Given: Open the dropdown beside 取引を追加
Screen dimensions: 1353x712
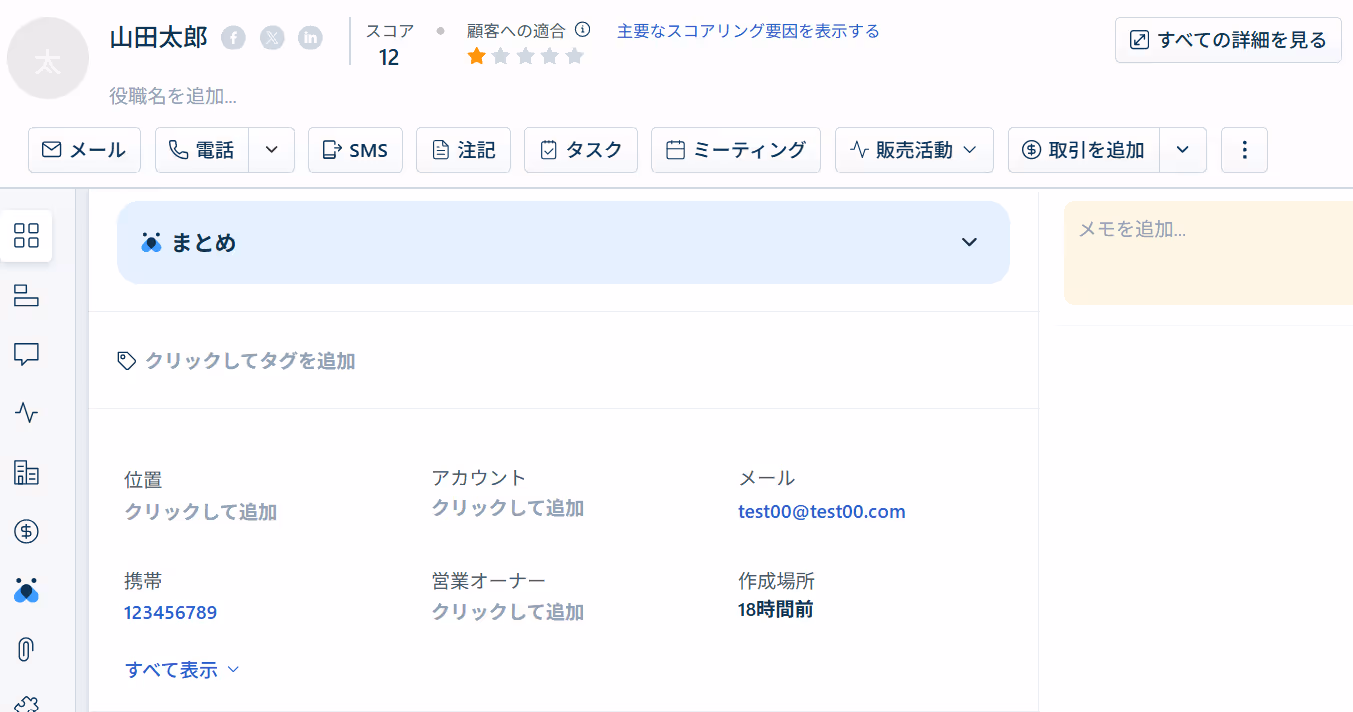Looking at the screenshot, I should tap(1183, 150).
